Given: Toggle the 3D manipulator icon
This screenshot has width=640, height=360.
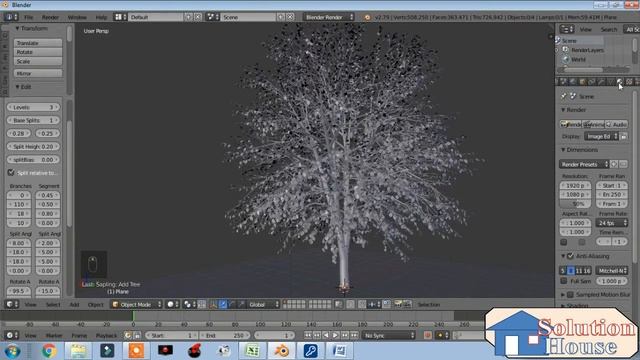Looking at the screenshot, I should (x=213, y=304).
